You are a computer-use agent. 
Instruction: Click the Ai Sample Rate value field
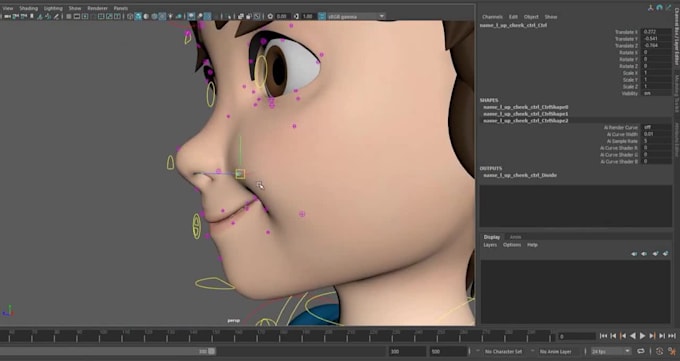[657, 141]
